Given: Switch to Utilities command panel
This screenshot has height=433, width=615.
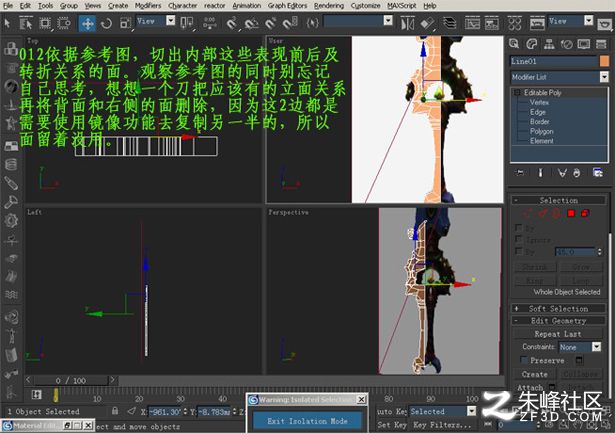Looking at the screenshot, I should pos(601,44).
